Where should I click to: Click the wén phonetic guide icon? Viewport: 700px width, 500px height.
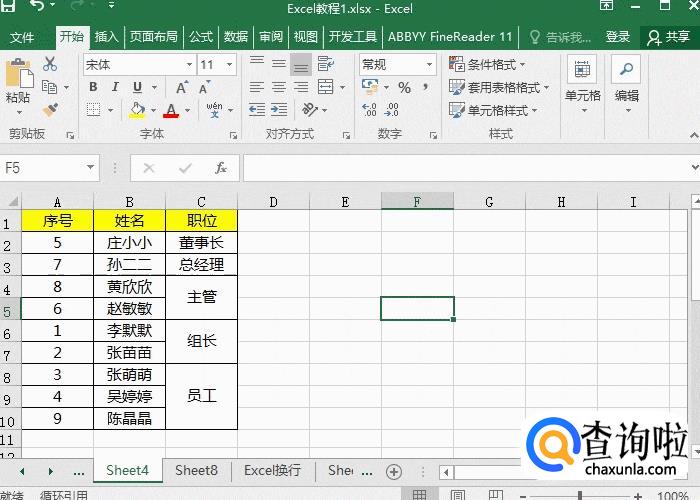(214, 109)
